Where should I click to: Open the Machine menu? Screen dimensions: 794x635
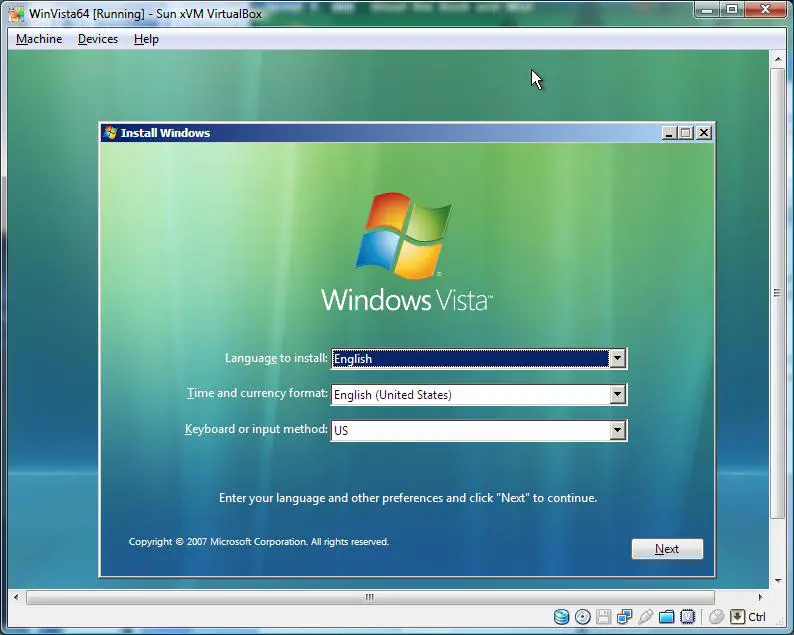tap(39, 39)
